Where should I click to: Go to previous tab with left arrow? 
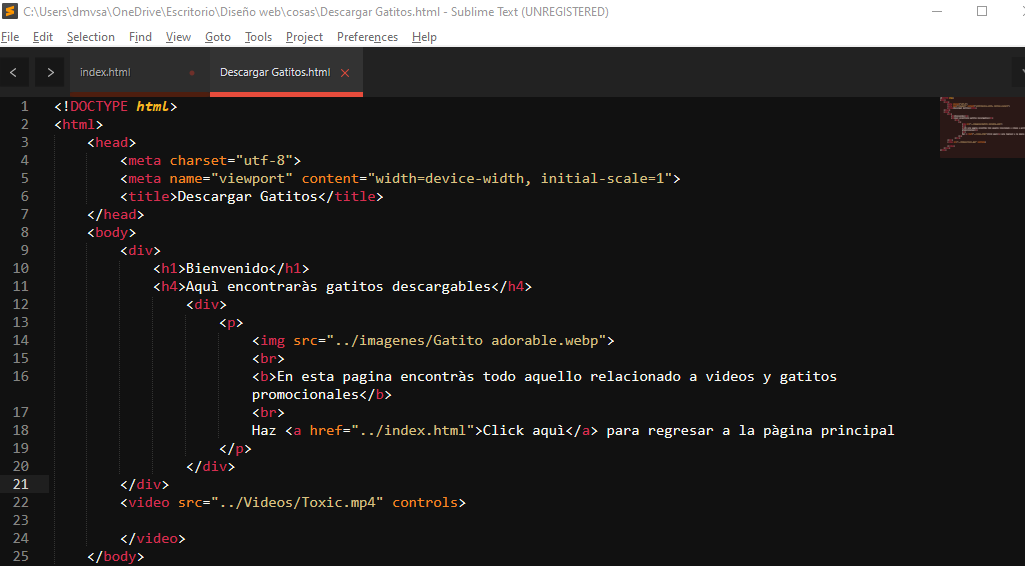[x=14, y=73]
